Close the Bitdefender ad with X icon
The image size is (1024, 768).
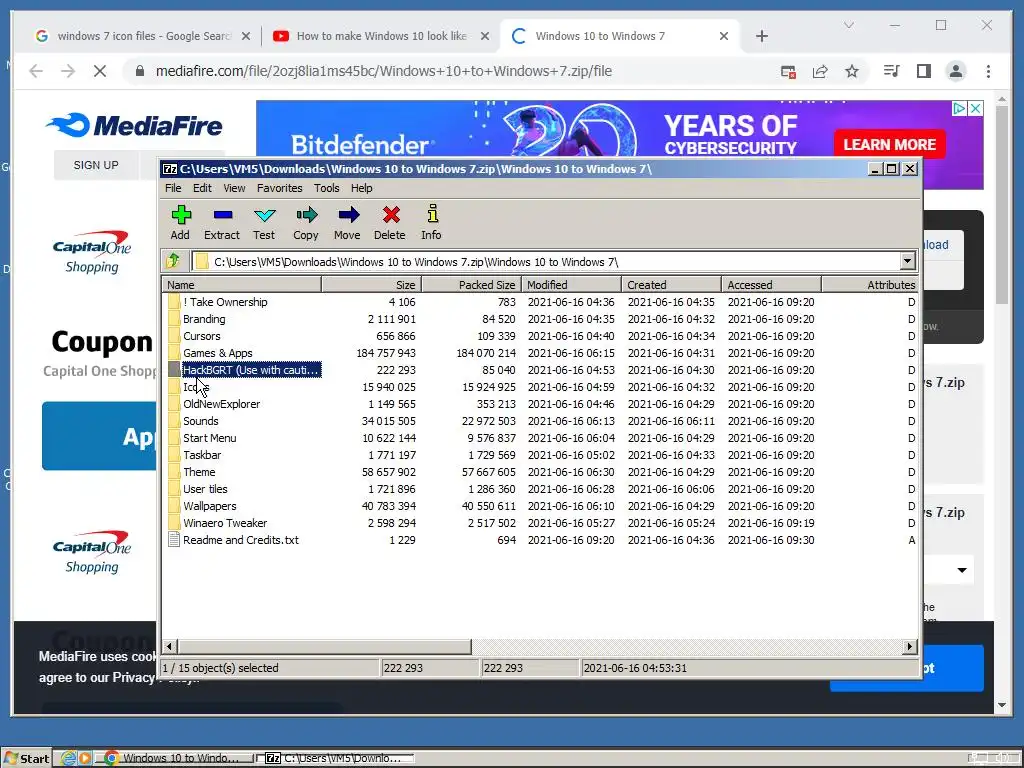(975, 108)
